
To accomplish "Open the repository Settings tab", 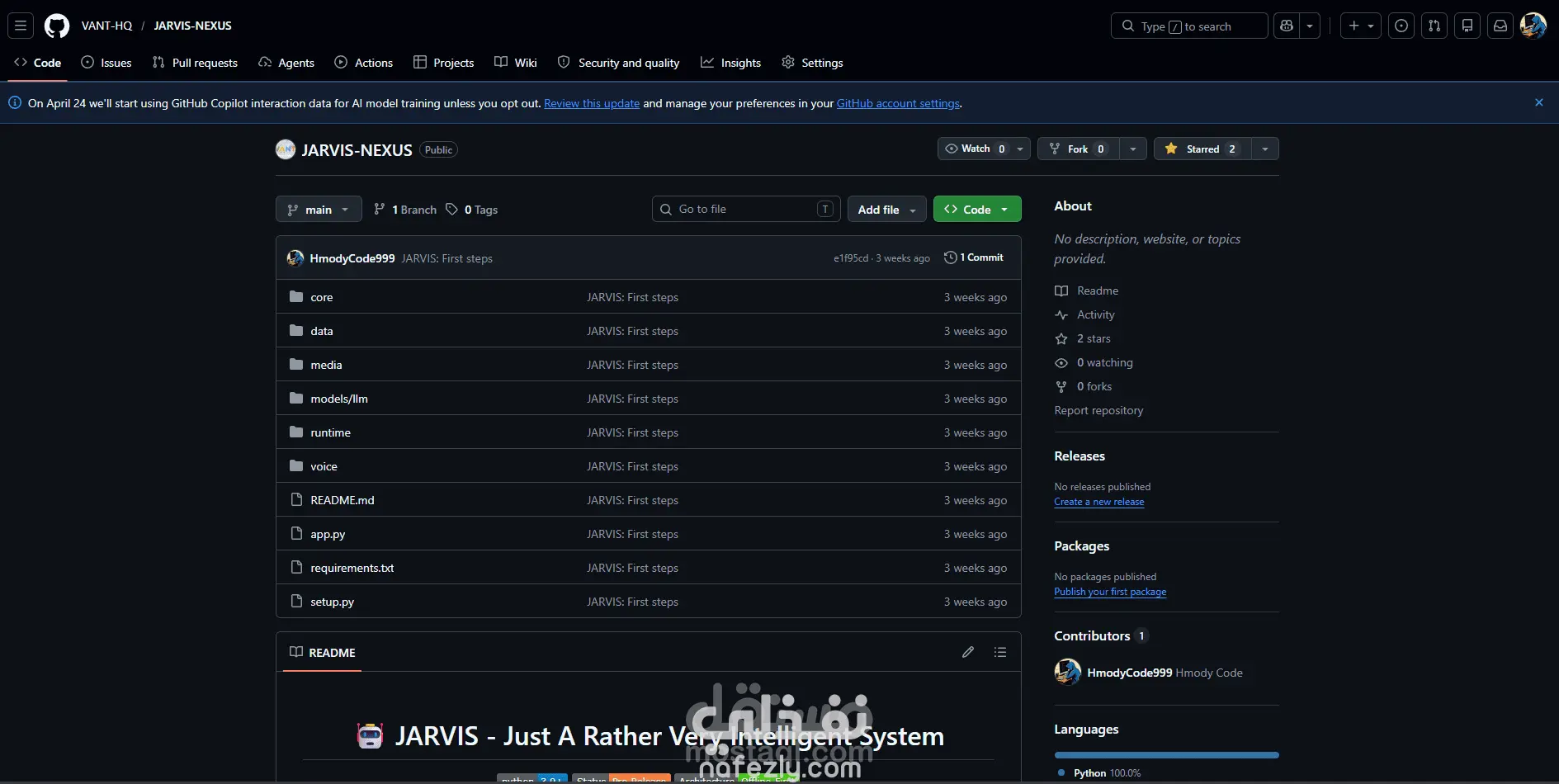I will pyautogui.click(x=813, y=63).
